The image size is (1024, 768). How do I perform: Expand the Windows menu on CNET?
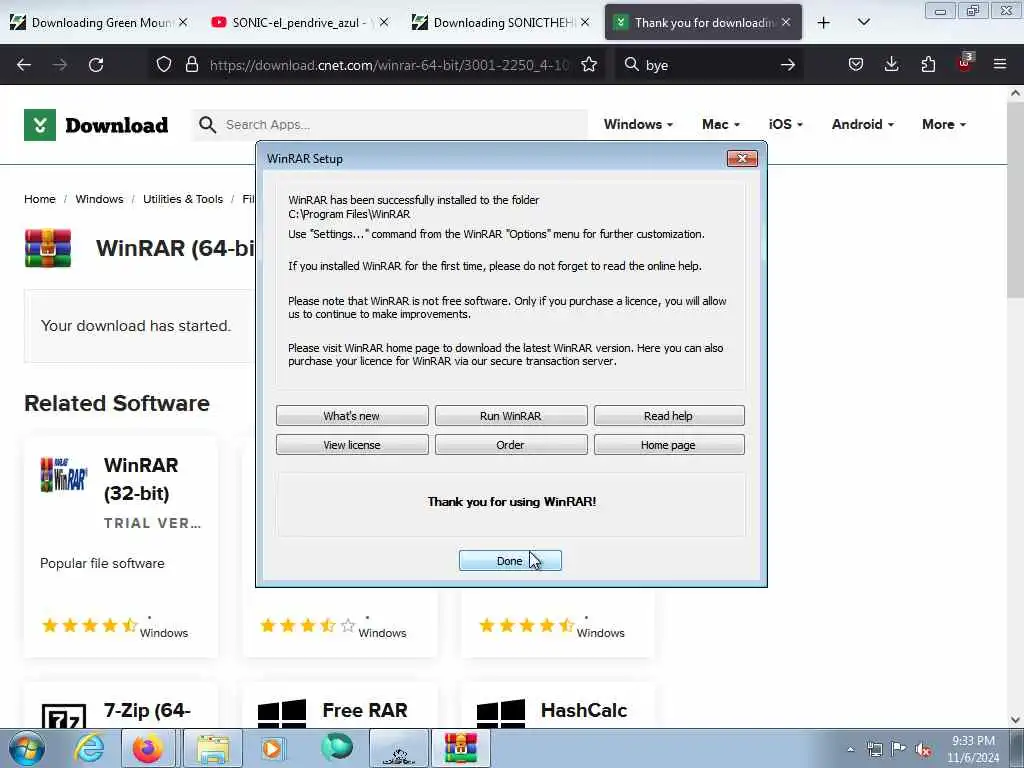click(638, 124)
